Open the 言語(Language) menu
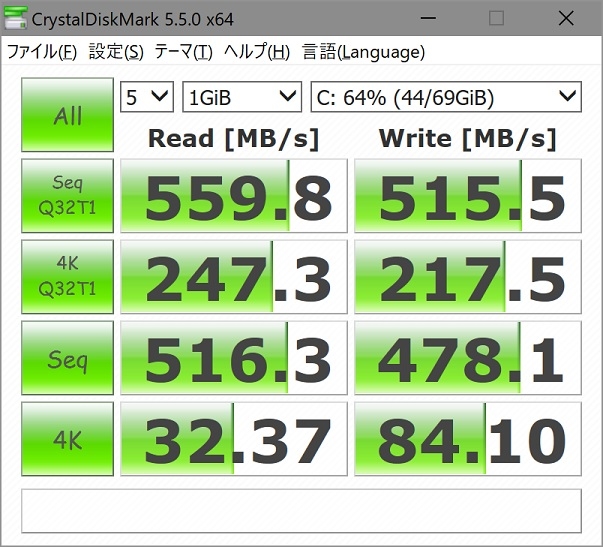This screenshot has height=547, width=603. point(363,52)
